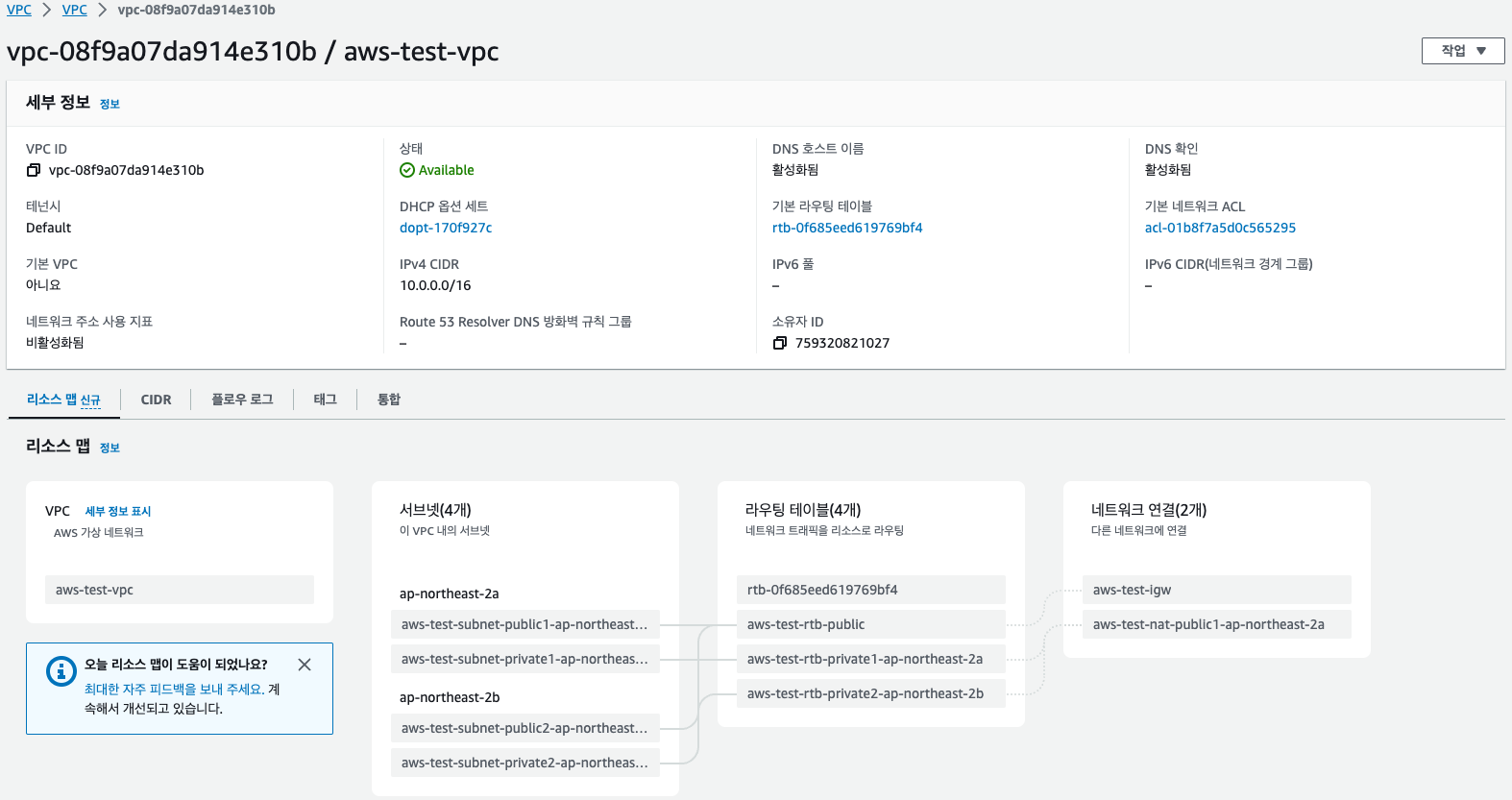Copy the owner ID 759320821027

click(780, 344)
